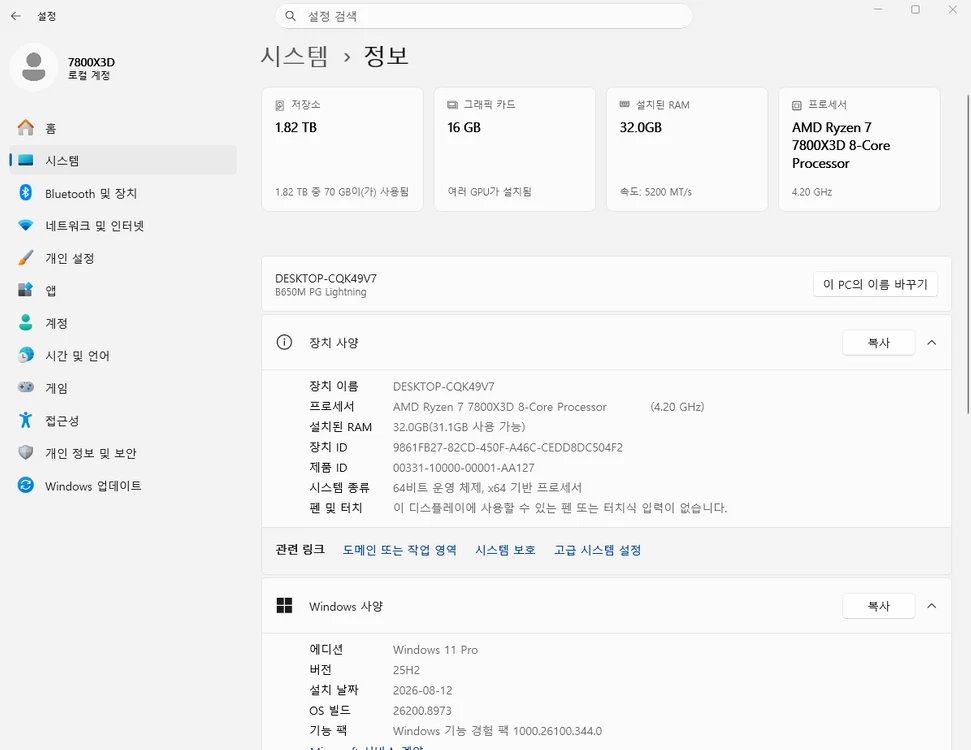The height and width of the screenshot is (750, 971).
Task: Maximize the Settings window
Action: tap(915, 9)
